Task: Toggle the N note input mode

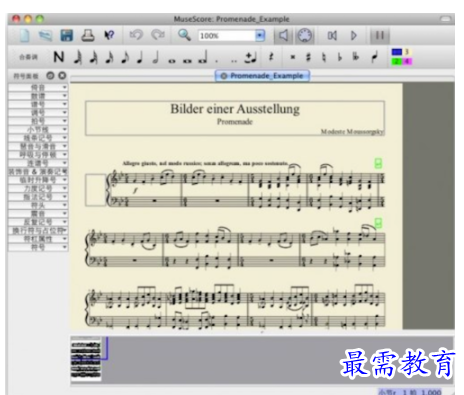Action: (59, 57)
